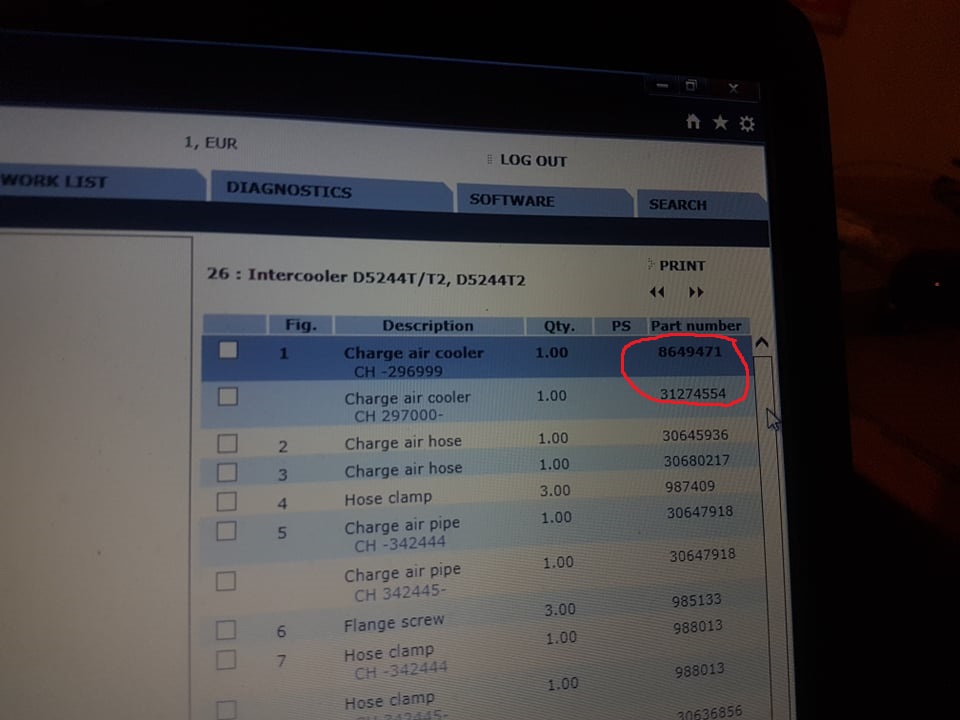Go to previous page with rewind arrows
Screen dimensions: 960x720
tap(657, 292)
